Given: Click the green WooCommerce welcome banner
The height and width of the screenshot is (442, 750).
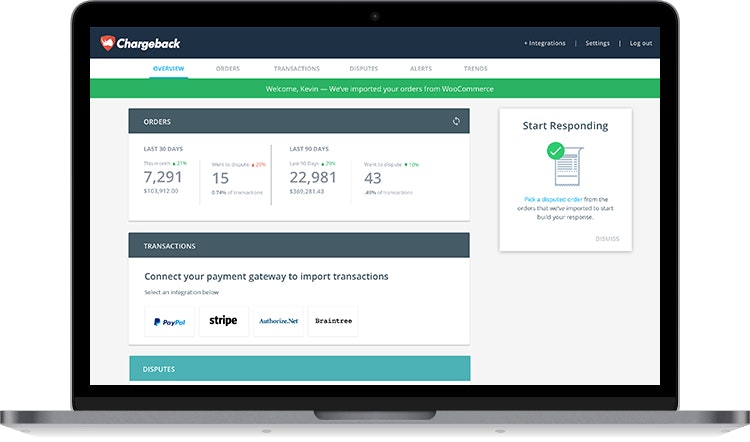Looking at the screenshot, I should (375, 88).
